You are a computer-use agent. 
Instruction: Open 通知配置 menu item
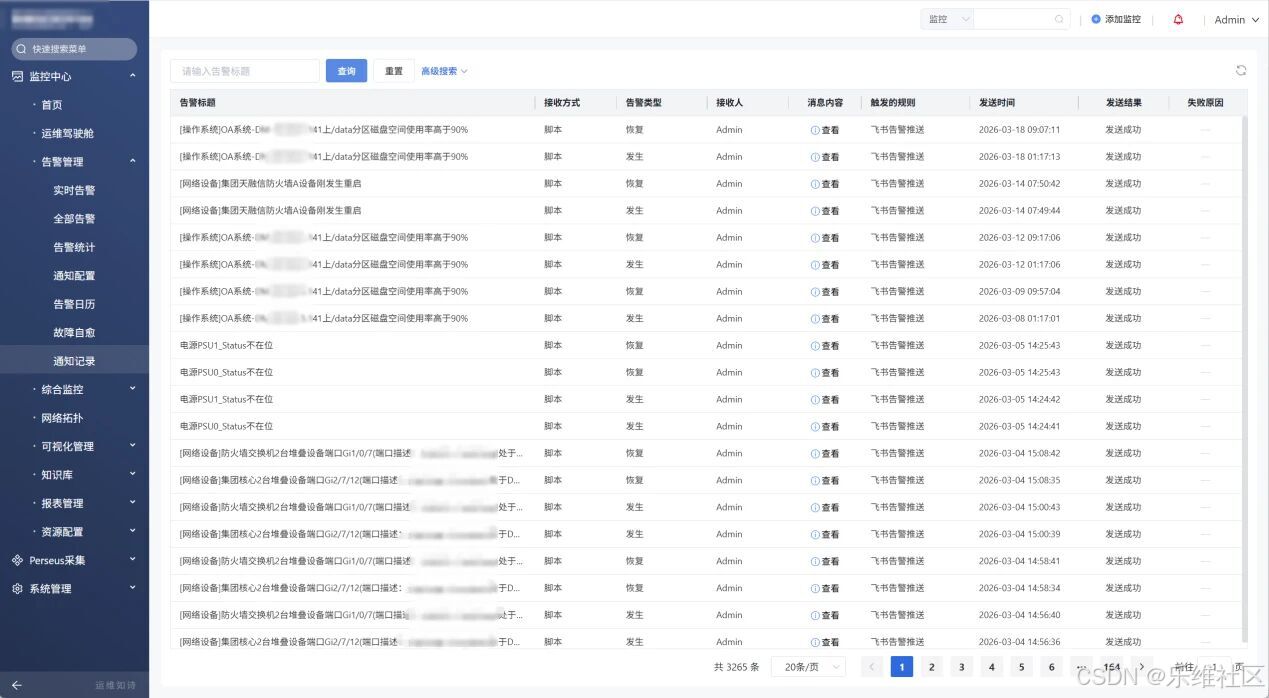(74, 276)
